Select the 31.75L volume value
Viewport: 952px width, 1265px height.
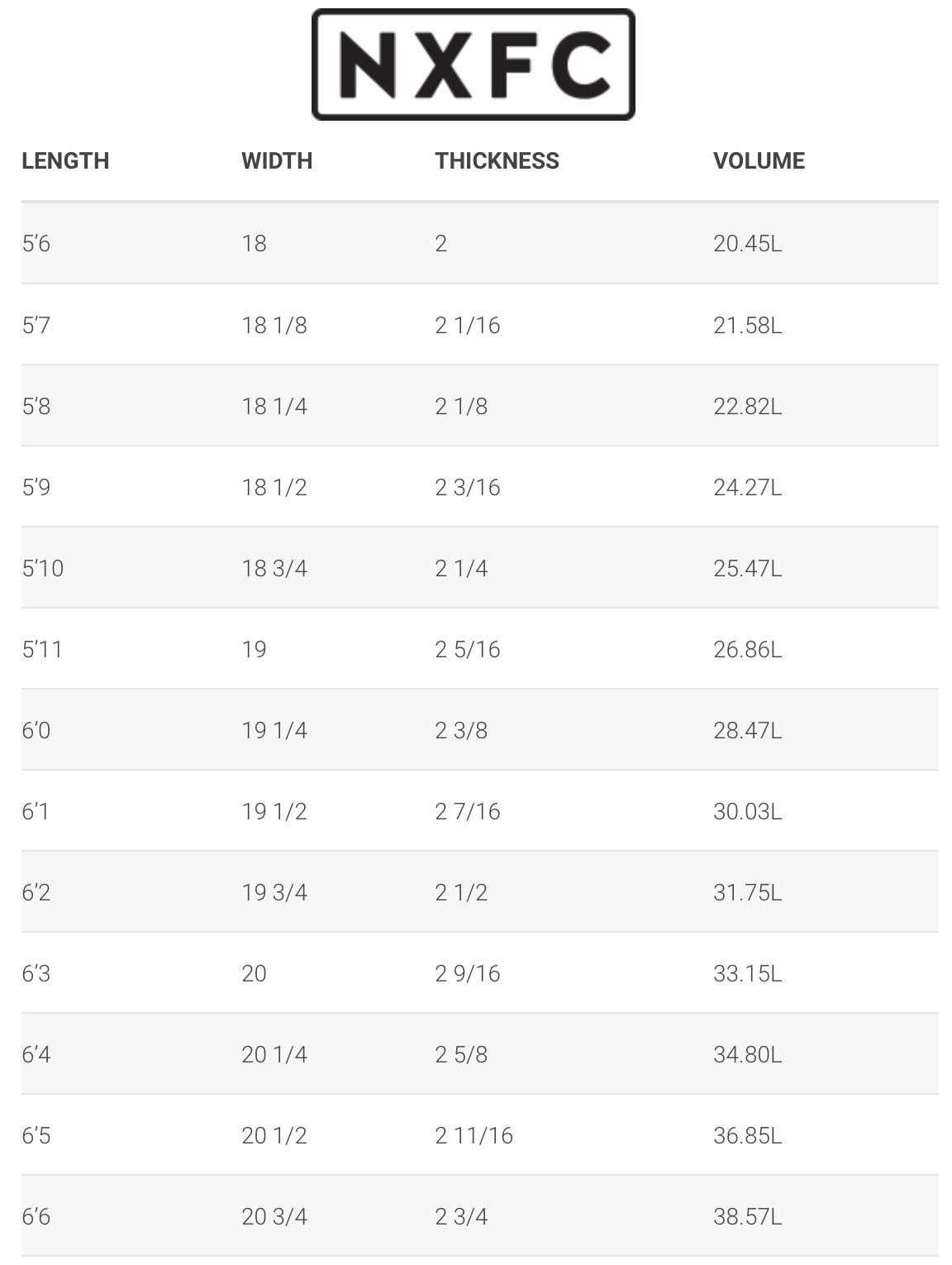tap(747, 892)
